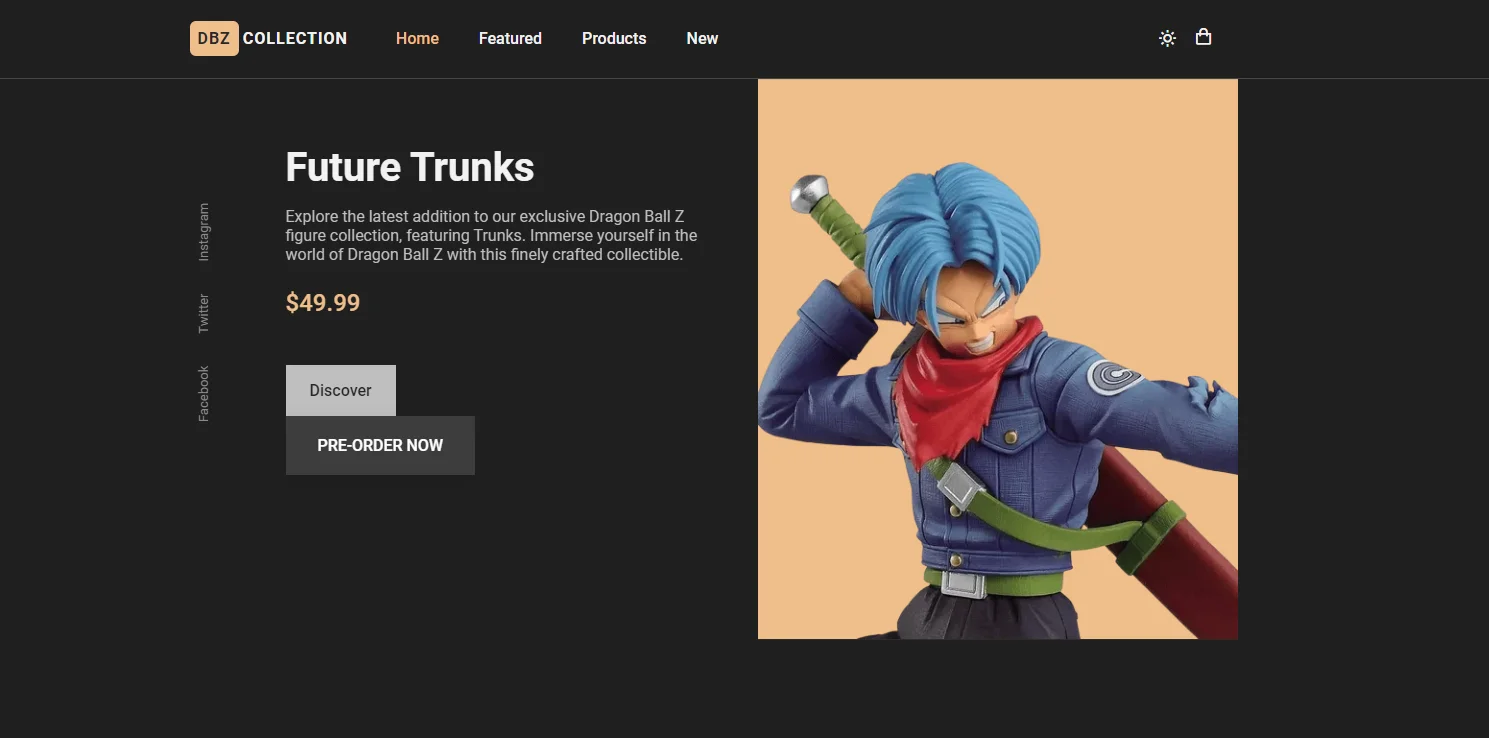This screenshot has height=738, width=1489.
Task: Open the Featured nav item
Action: [510, 38]
